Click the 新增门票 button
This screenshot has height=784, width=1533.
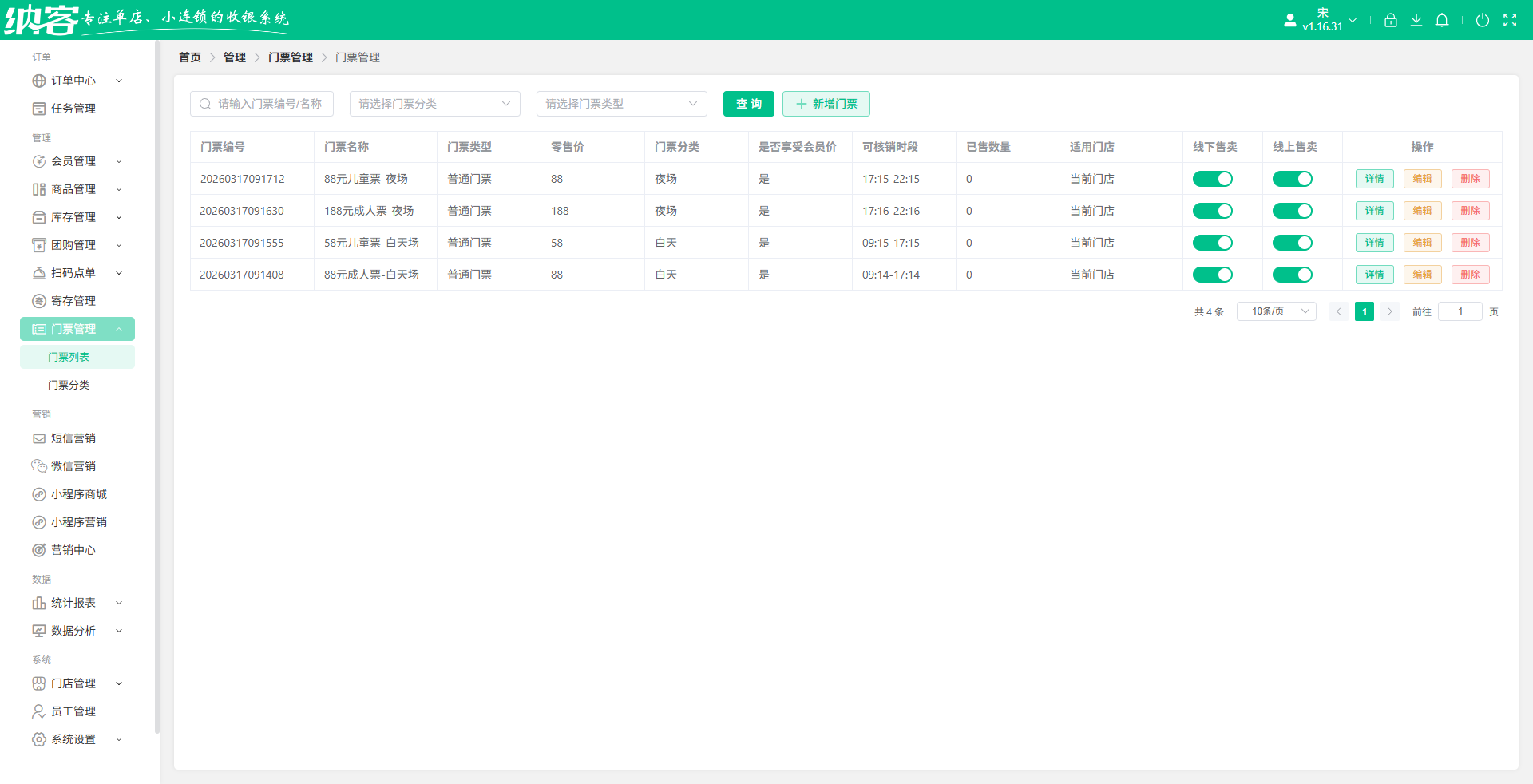coord(826,103)
